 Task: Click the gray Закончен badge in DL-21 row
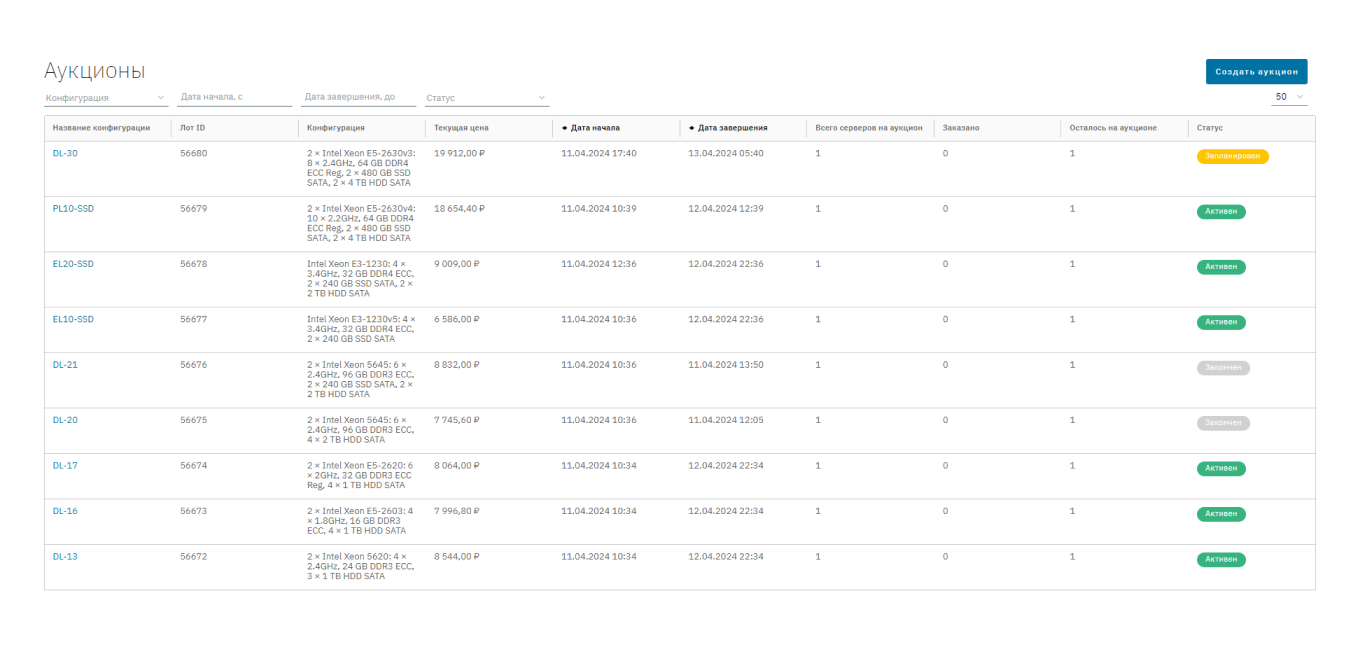[1223, 368]
